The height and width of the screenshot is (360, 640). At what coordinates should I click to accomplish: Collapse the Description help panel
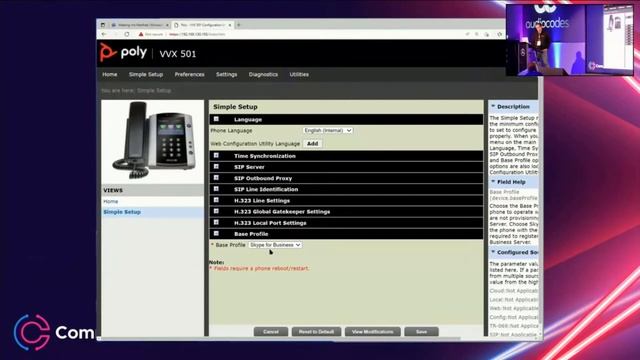(x=493, y=106)
